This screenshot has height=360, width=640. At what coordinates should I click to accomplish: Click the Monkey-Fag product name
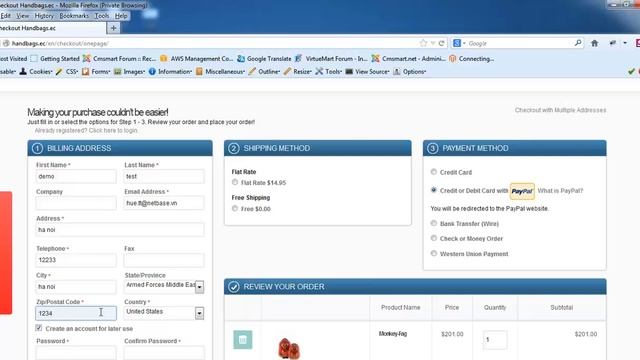pos(393,333)
